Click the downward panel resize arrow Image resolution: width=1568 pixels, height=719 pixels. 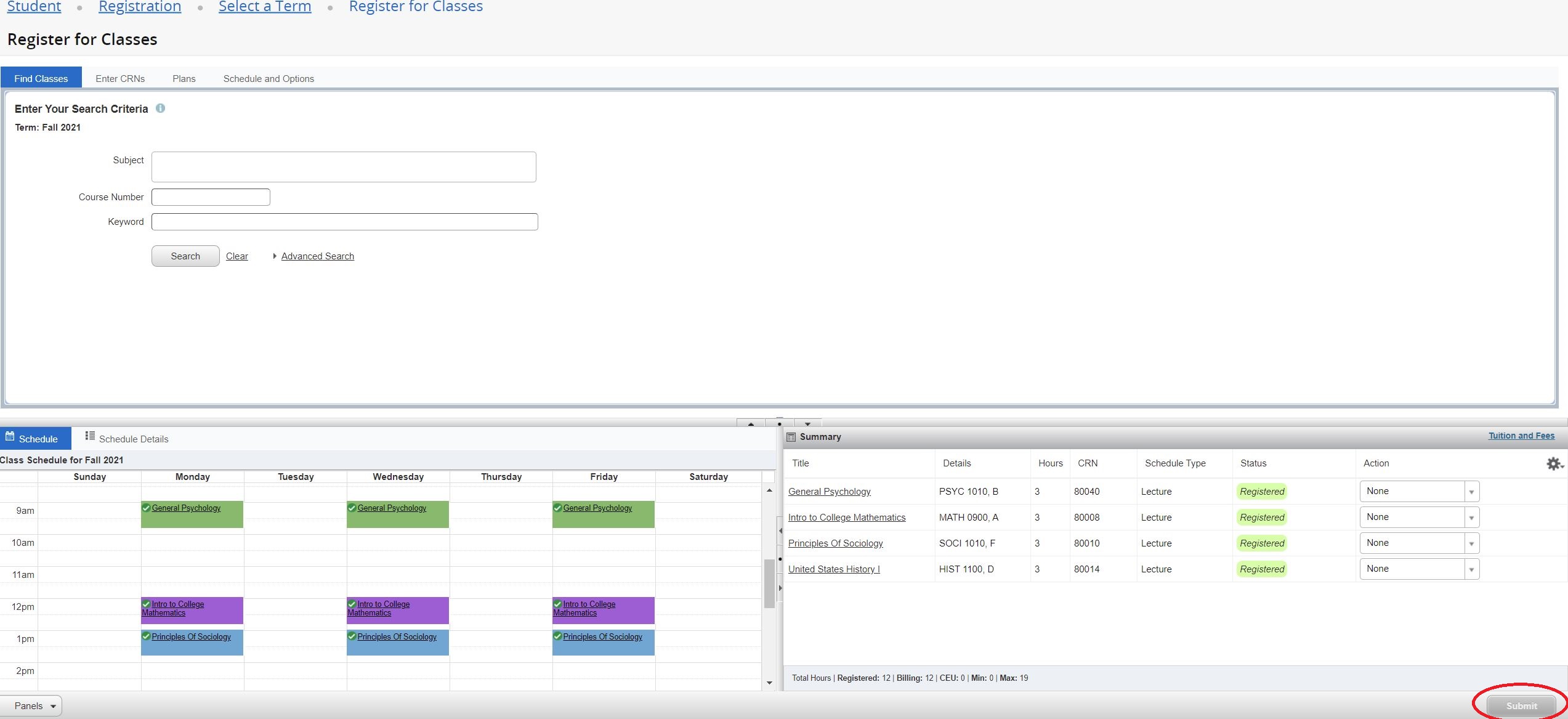(807, 424)
